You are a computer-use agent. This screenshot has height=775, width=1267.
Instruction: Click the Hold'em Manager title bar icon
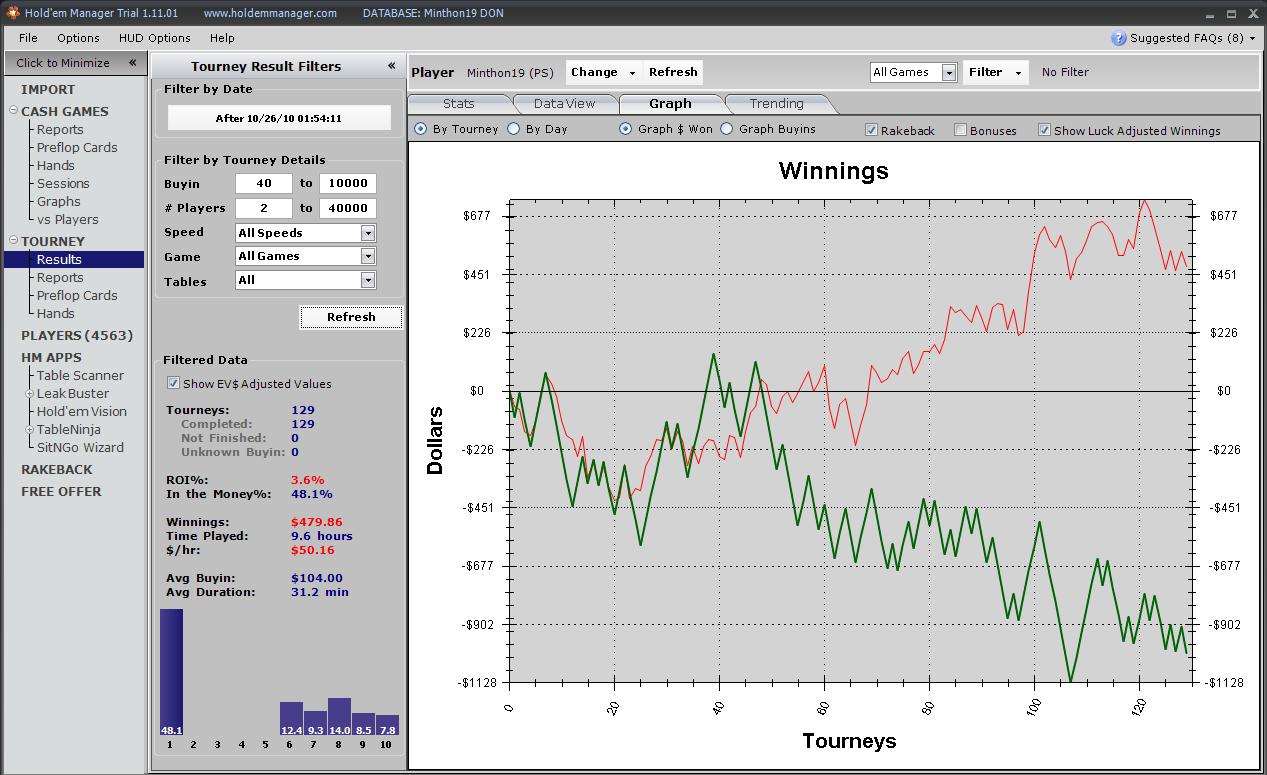click(13, 13)
